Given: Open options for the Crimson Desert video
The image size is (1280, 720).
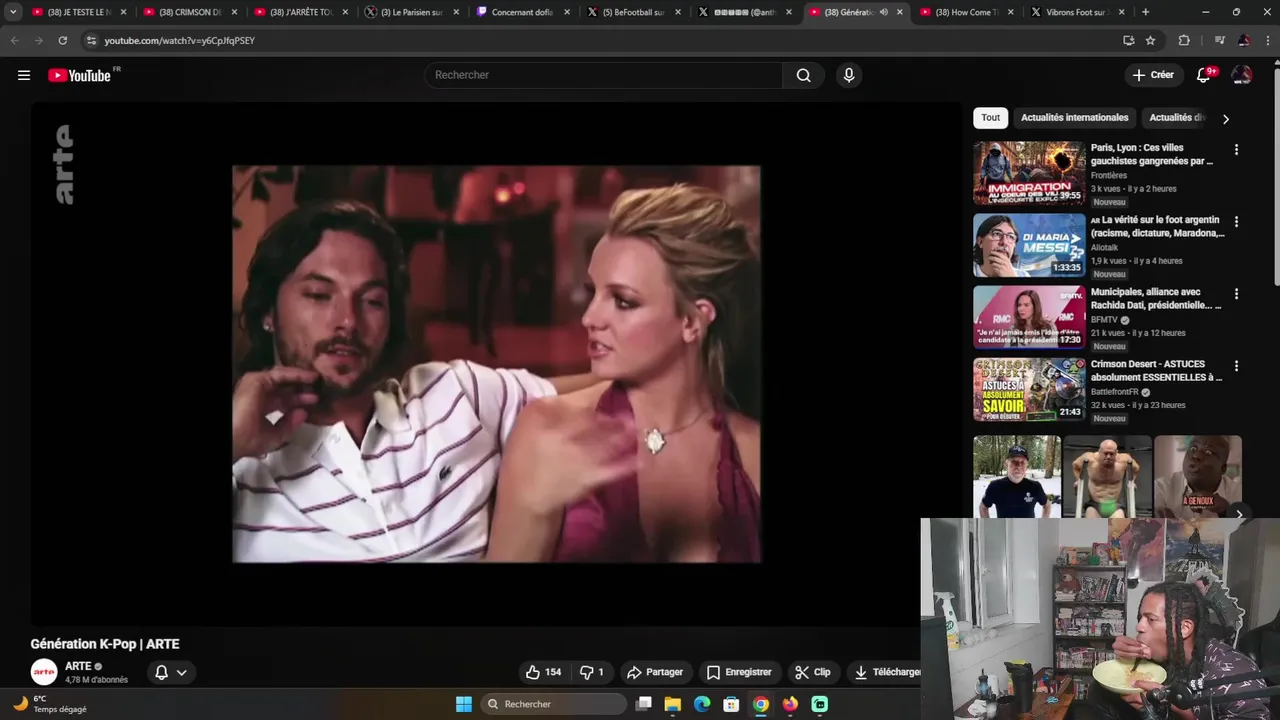Looking at the screenshot, I should coord(1236,366).
